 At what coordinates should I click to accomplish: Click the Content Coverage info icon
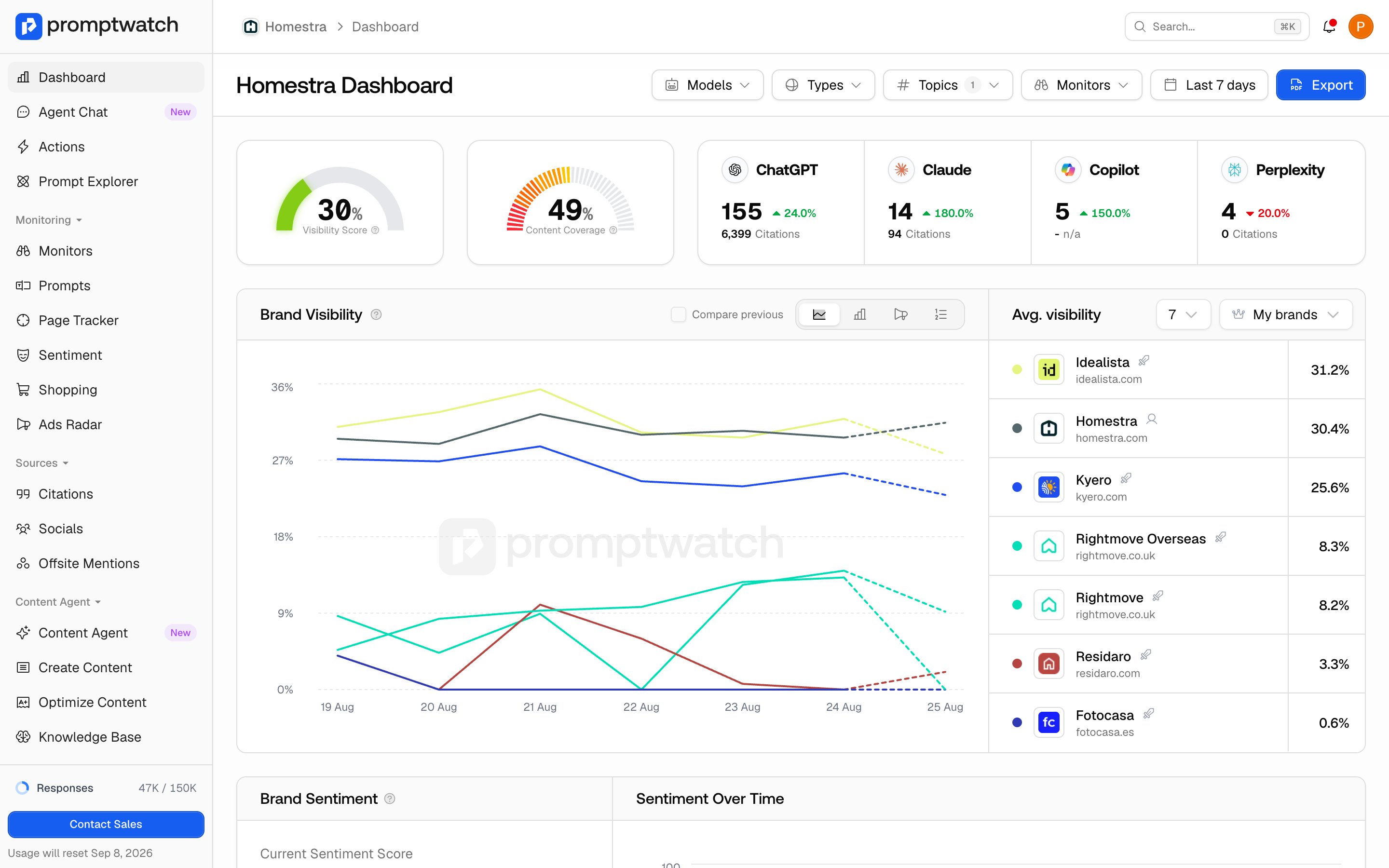coord(613,230)
